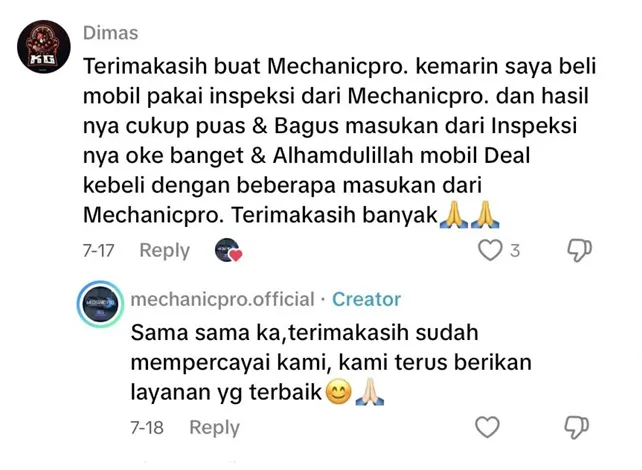
Task: Dislike the mechanicpro.official reply
Action: point(577,427)
